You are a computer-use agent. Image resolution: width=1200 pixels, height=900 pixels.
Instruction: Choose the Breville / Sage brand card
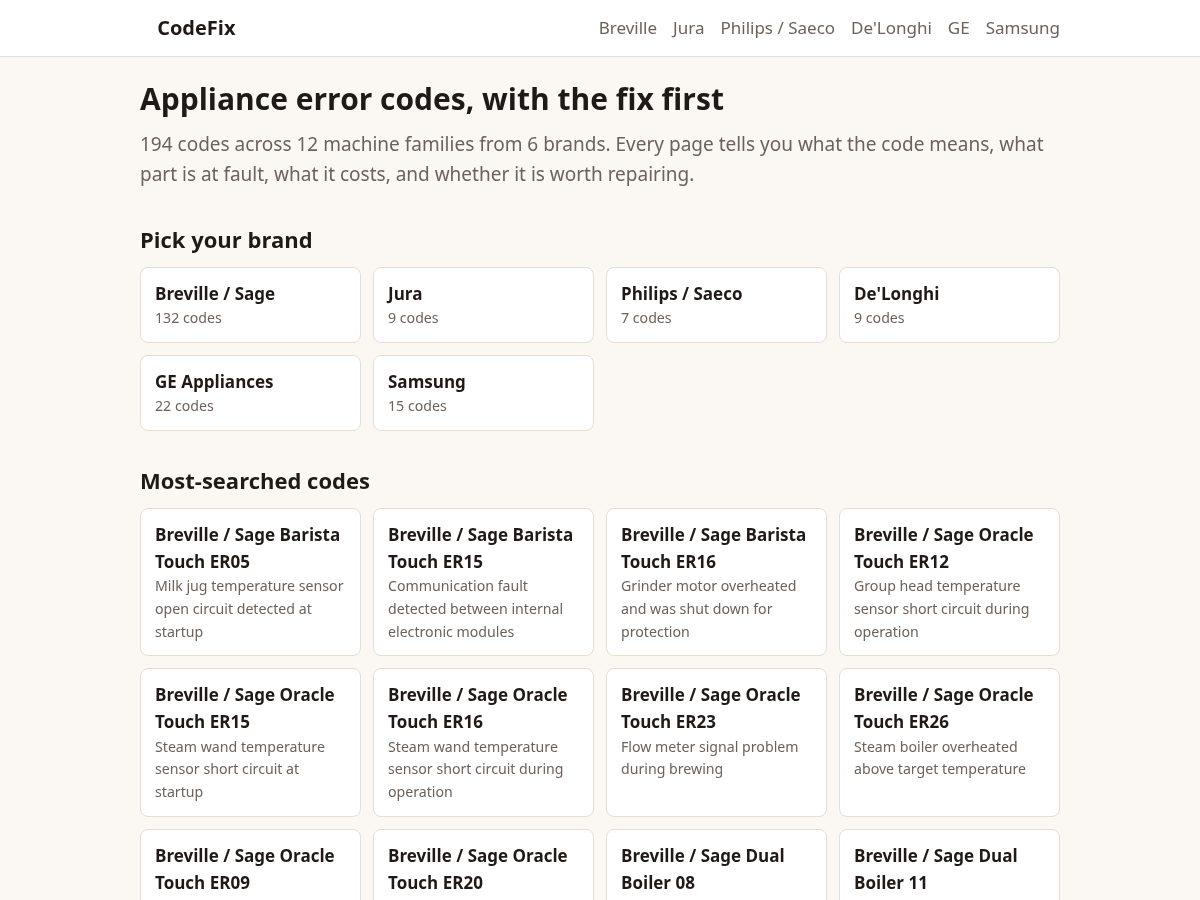[x=250, y=305]
